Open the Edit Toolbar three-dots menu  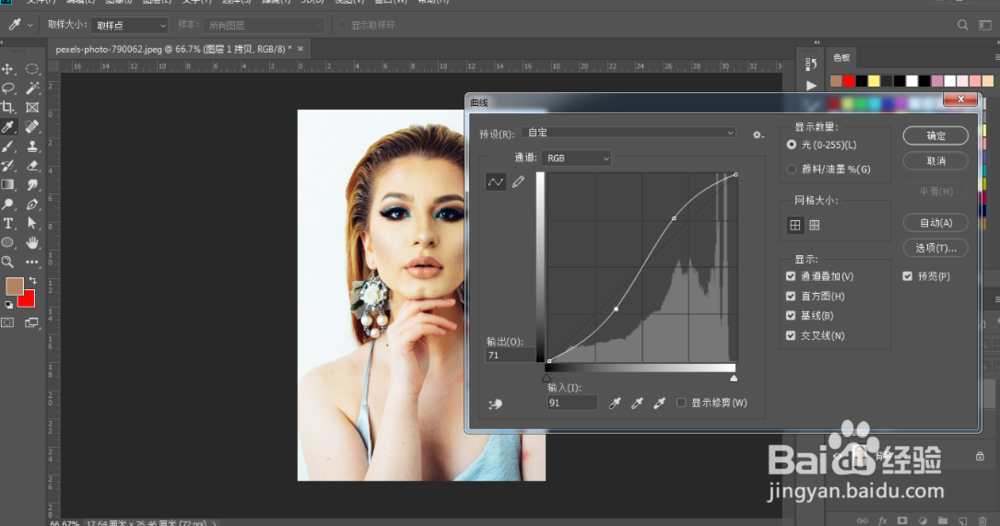(x=32, y=261)
